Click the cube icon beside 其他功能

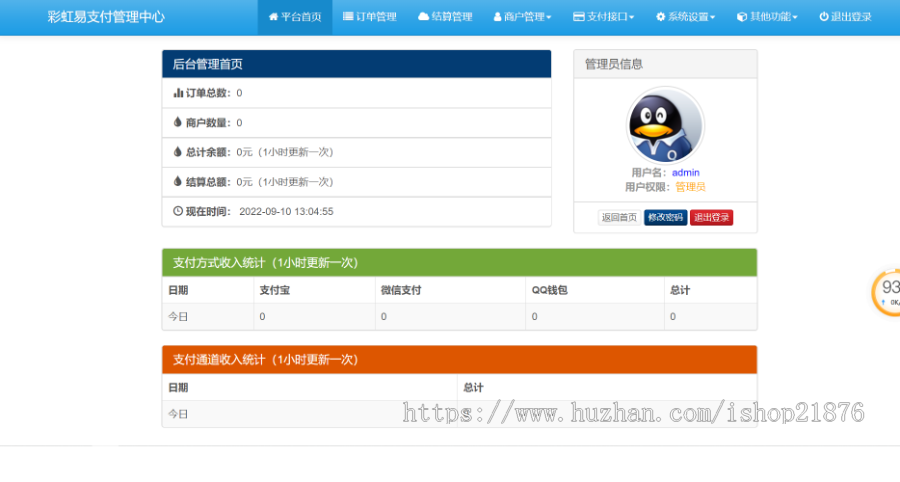coord(742,17)
